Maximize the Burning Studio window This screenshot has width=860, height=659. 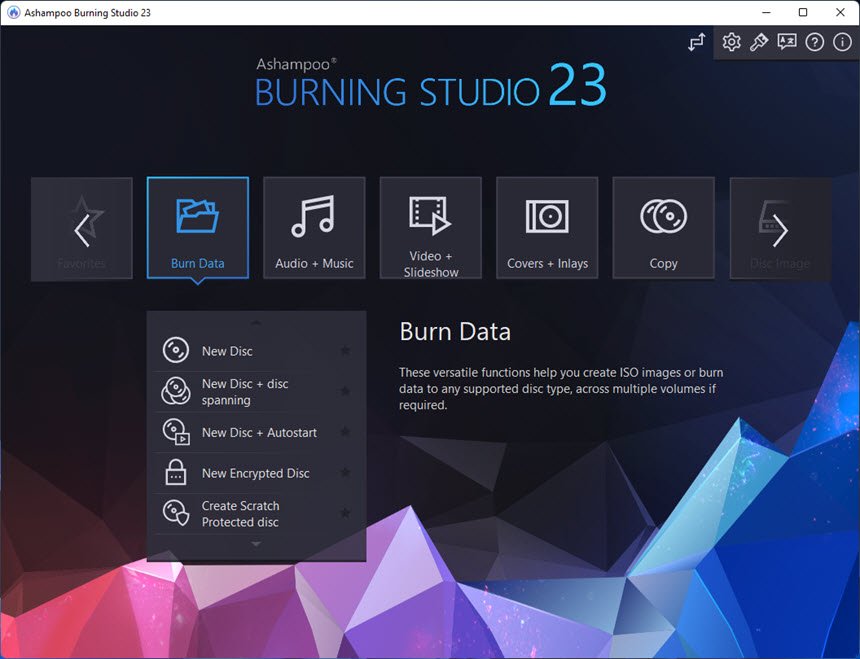tap(803, 12)
